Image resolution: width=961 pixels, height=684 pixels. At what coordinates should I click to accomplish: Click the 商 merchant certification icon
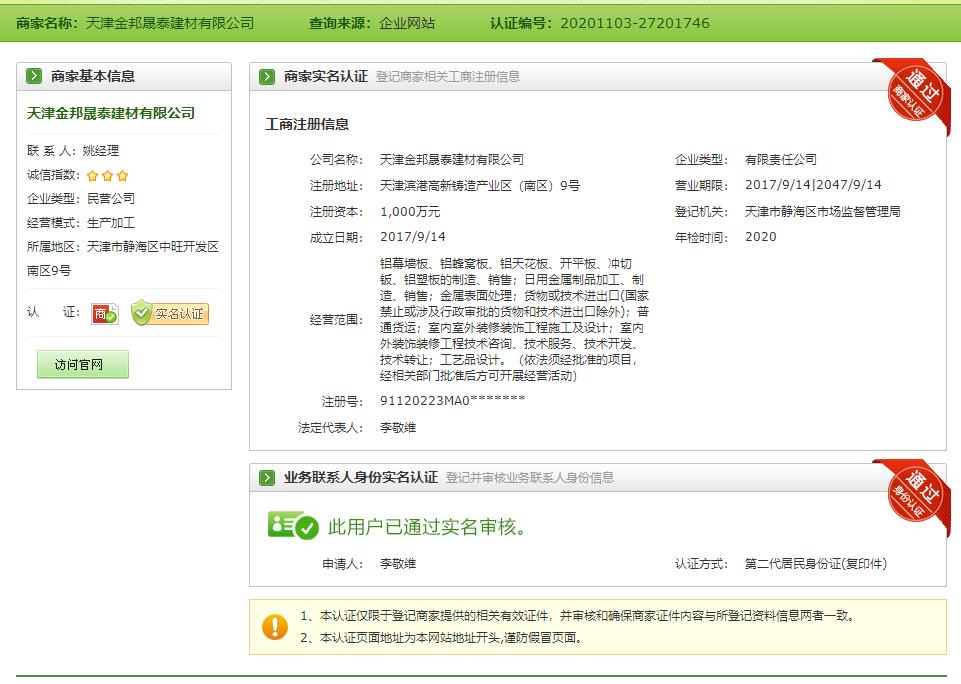[105, 314]
